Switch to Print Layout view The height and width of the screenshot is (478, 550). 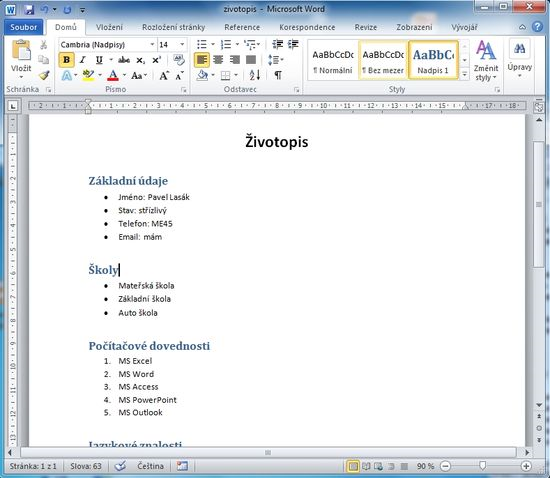pyautogui.click(x=353, y=466)
